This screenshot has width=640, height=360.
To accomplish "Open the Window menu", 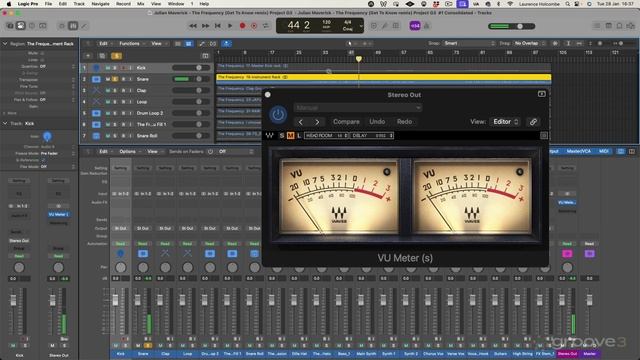I will (x=176, y=4).
